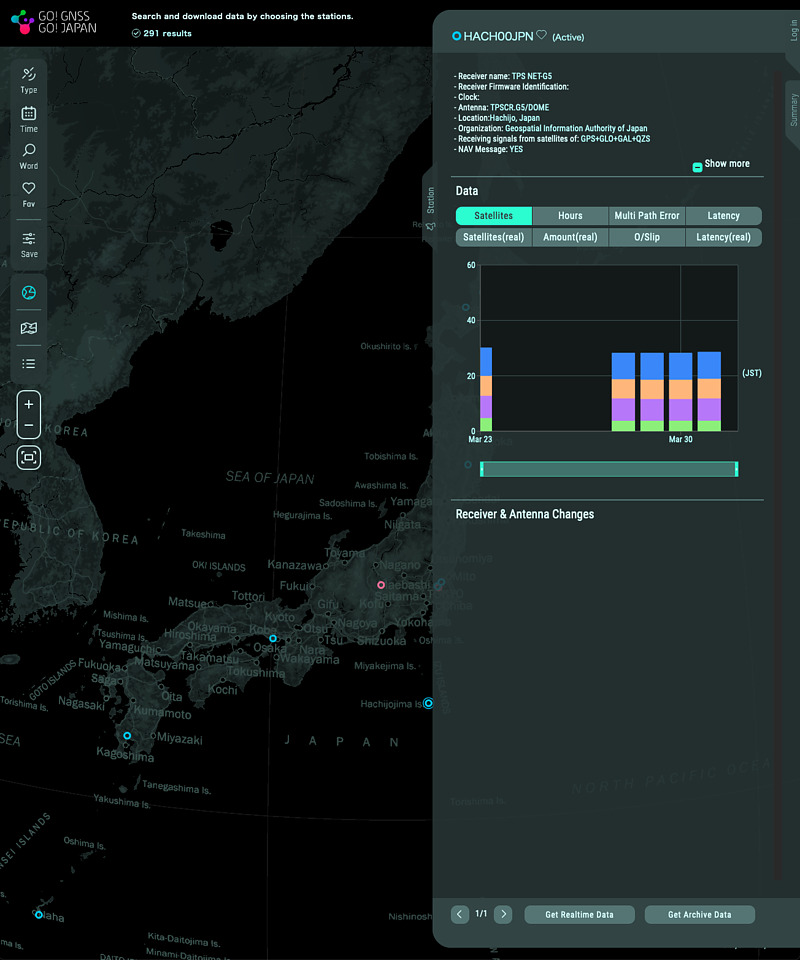Select the station marker near Naha
800x960 pixels.
(x=39, y=915)
